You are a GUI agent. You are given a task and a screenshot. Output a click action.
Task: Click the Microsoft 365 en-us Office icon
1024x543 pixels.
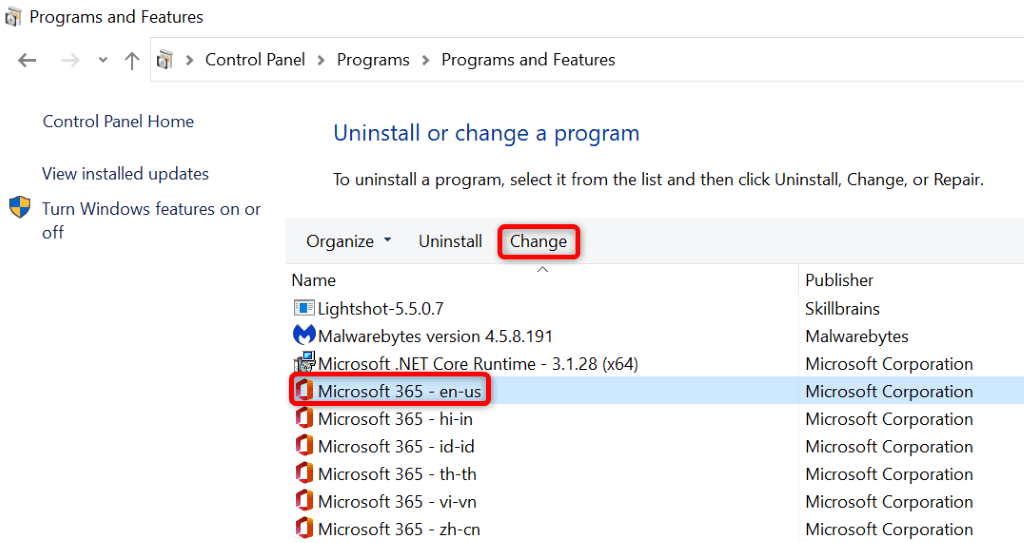pos(304,391)
